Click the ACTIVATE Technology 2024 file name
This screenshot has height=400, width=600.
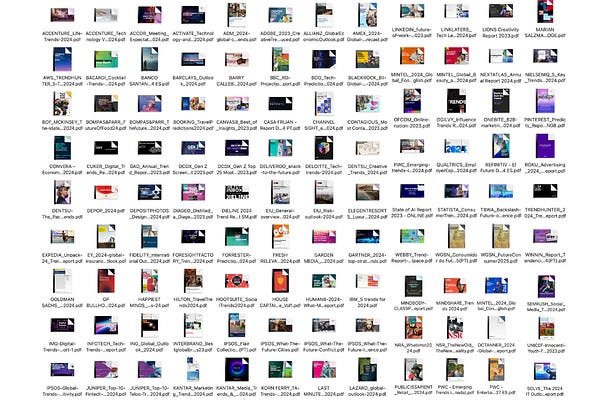(x=193, y=36)
